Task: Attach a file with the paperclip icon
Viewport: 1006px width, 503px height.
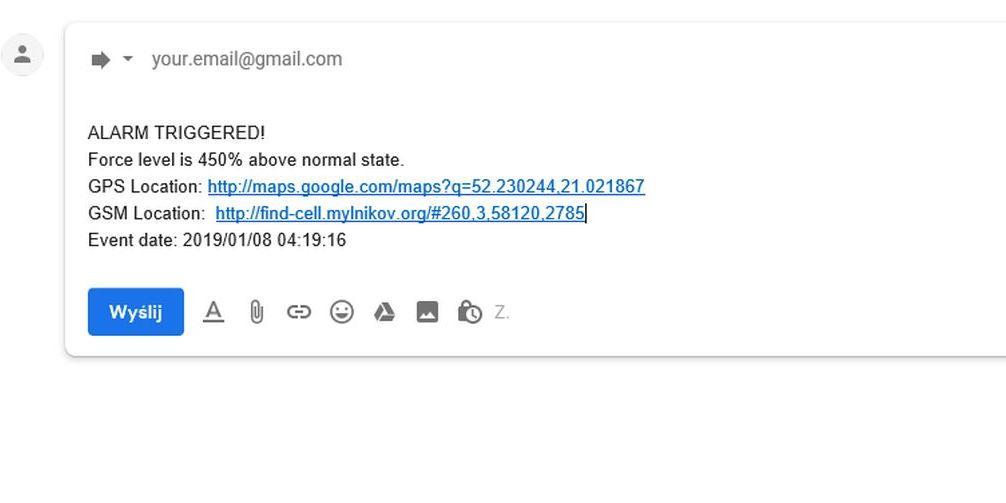Action: point(256,312)
